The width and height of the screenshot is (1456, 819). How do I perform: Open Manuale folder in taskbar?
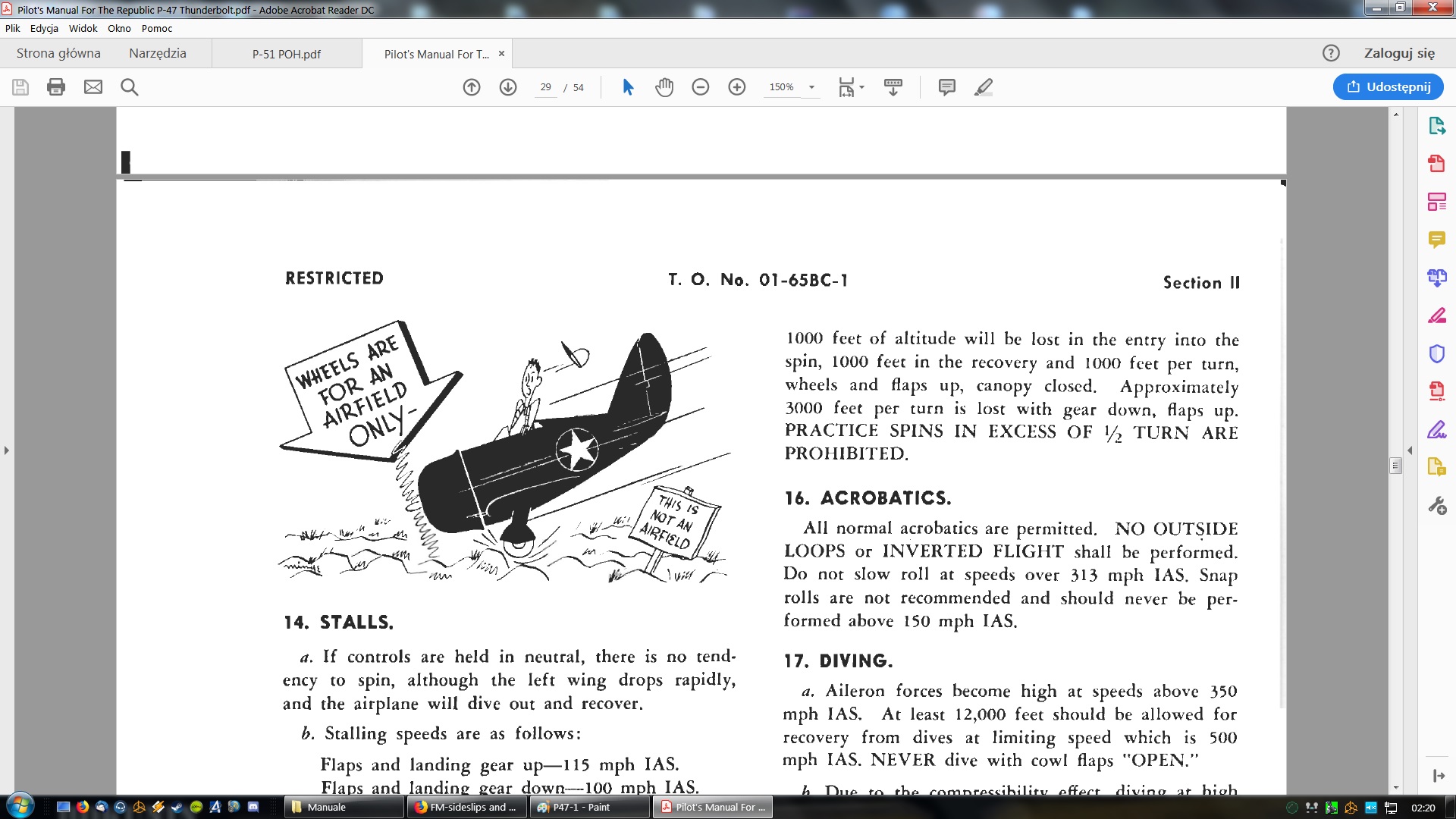(x=344, y=807)
